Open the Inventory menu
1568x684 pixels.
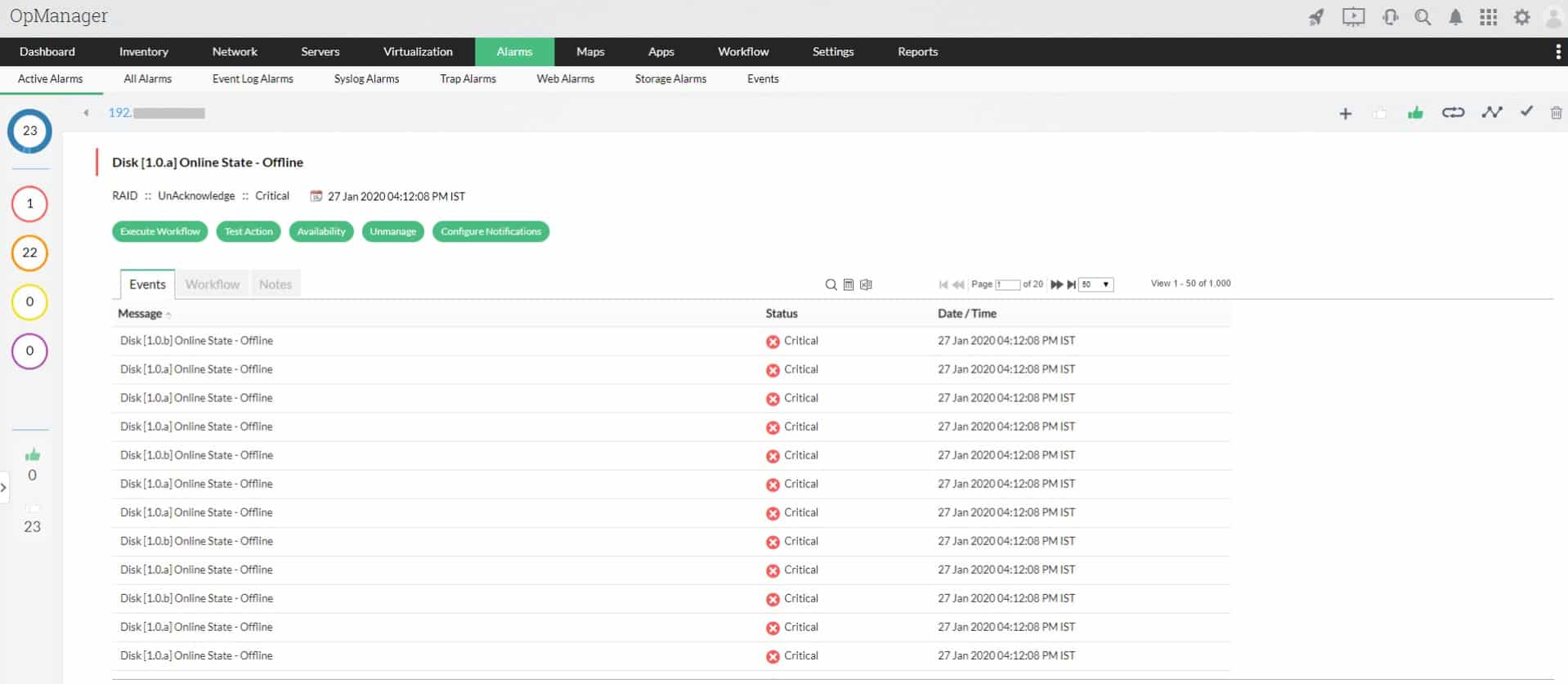click(144, 51)
